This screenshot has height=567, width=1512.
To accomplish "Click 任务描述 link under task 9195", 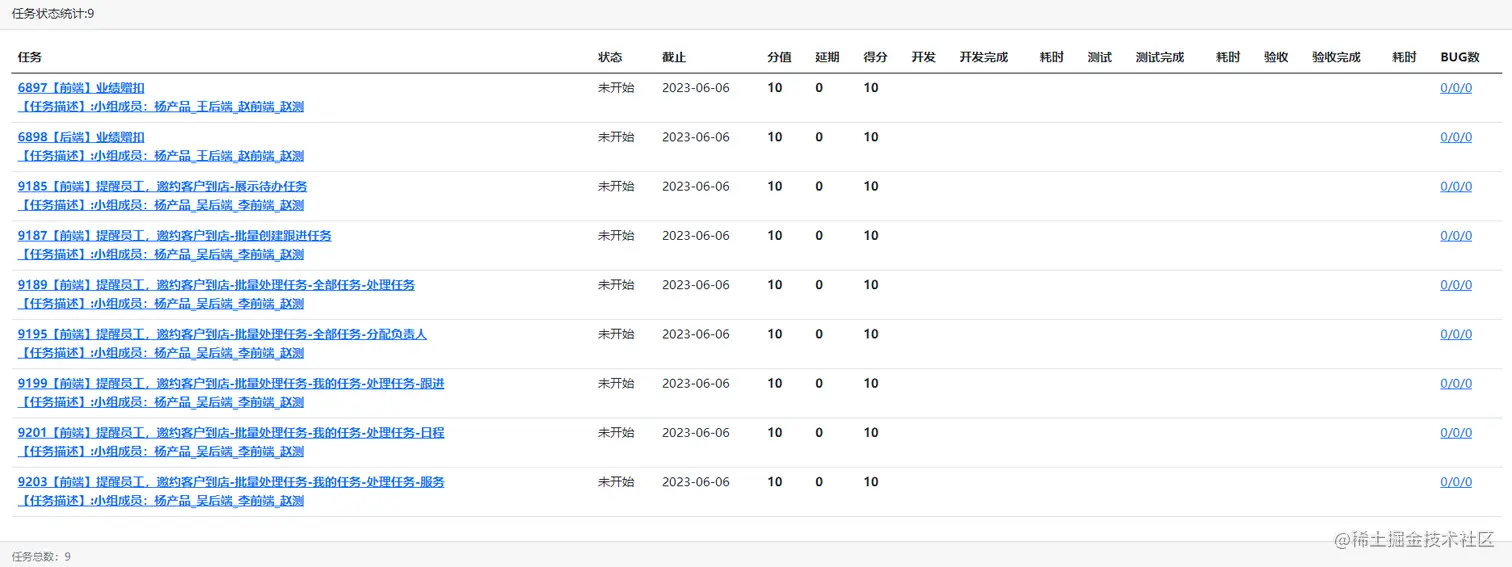I will (x=161, y=353).
